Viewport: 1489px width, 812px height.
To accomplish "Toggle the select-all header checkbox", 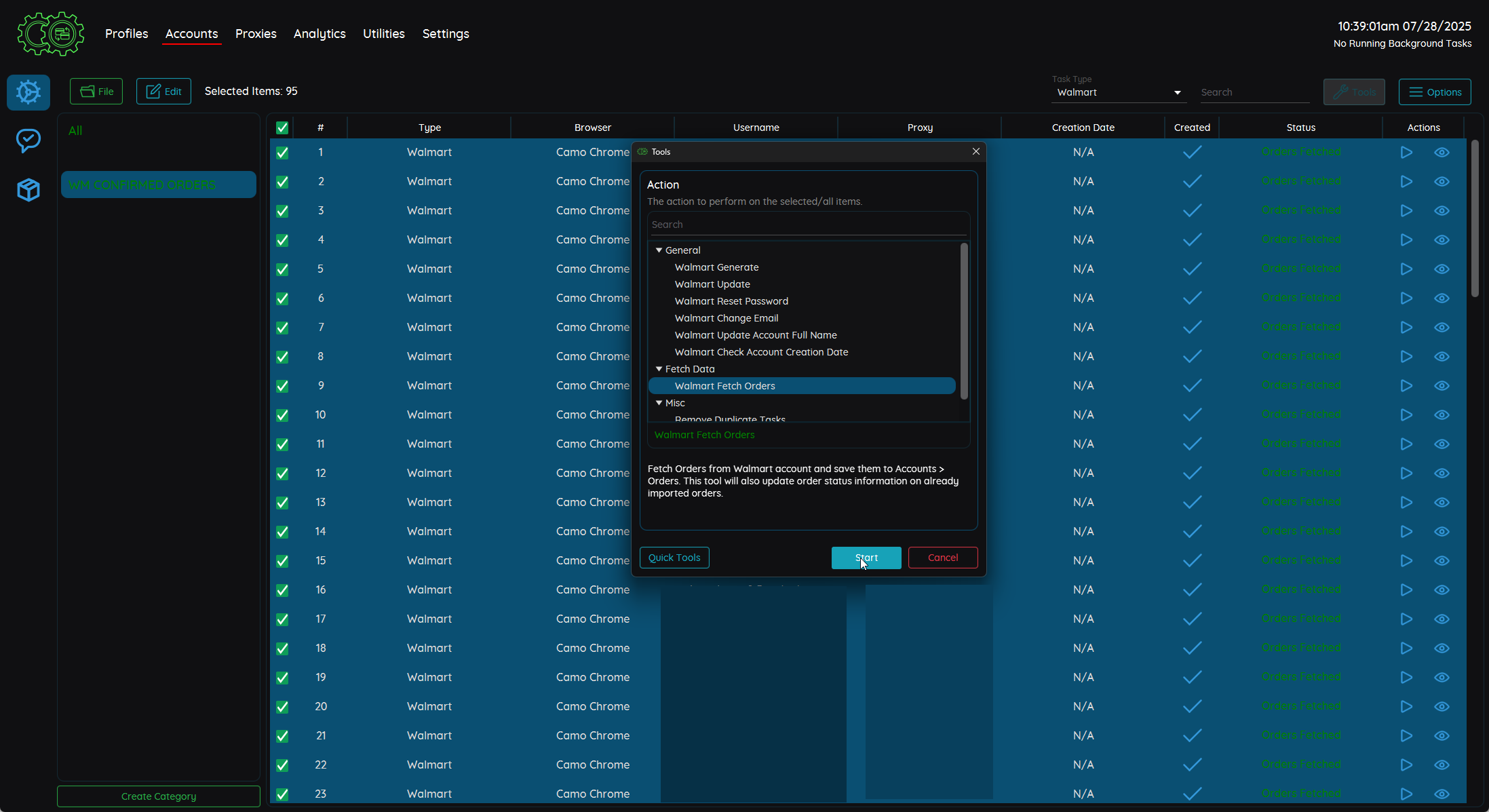I will (282, 128).
